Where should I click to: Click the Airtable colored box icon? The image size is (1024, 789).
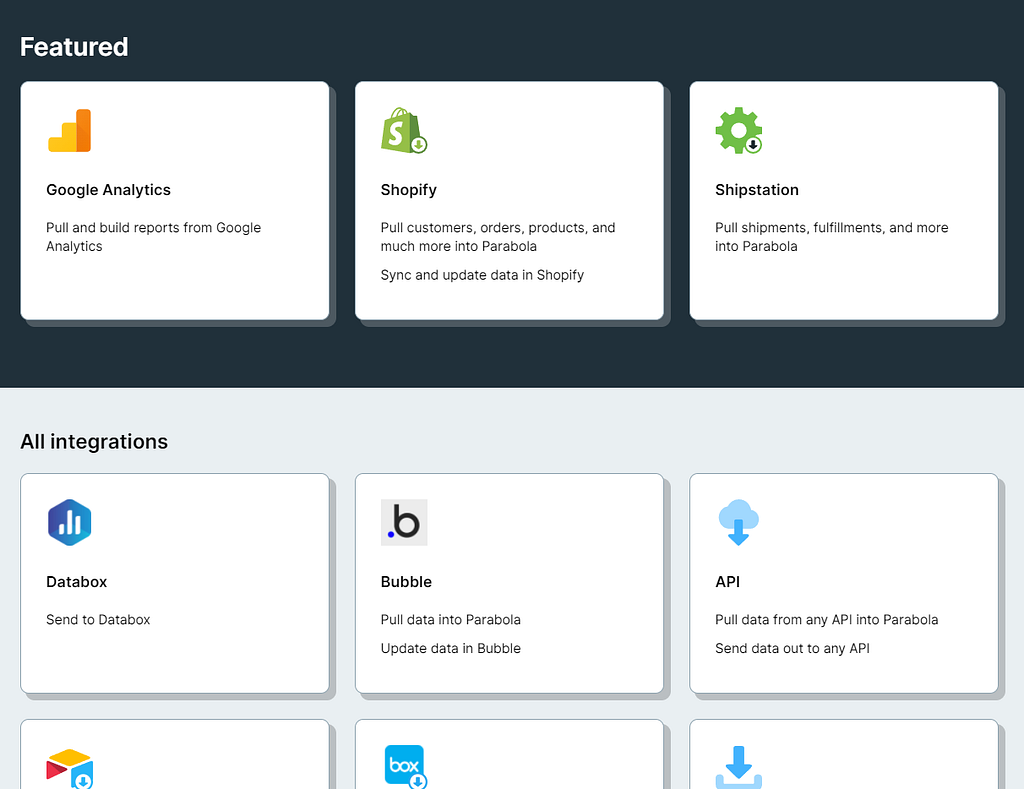point(69,769)
